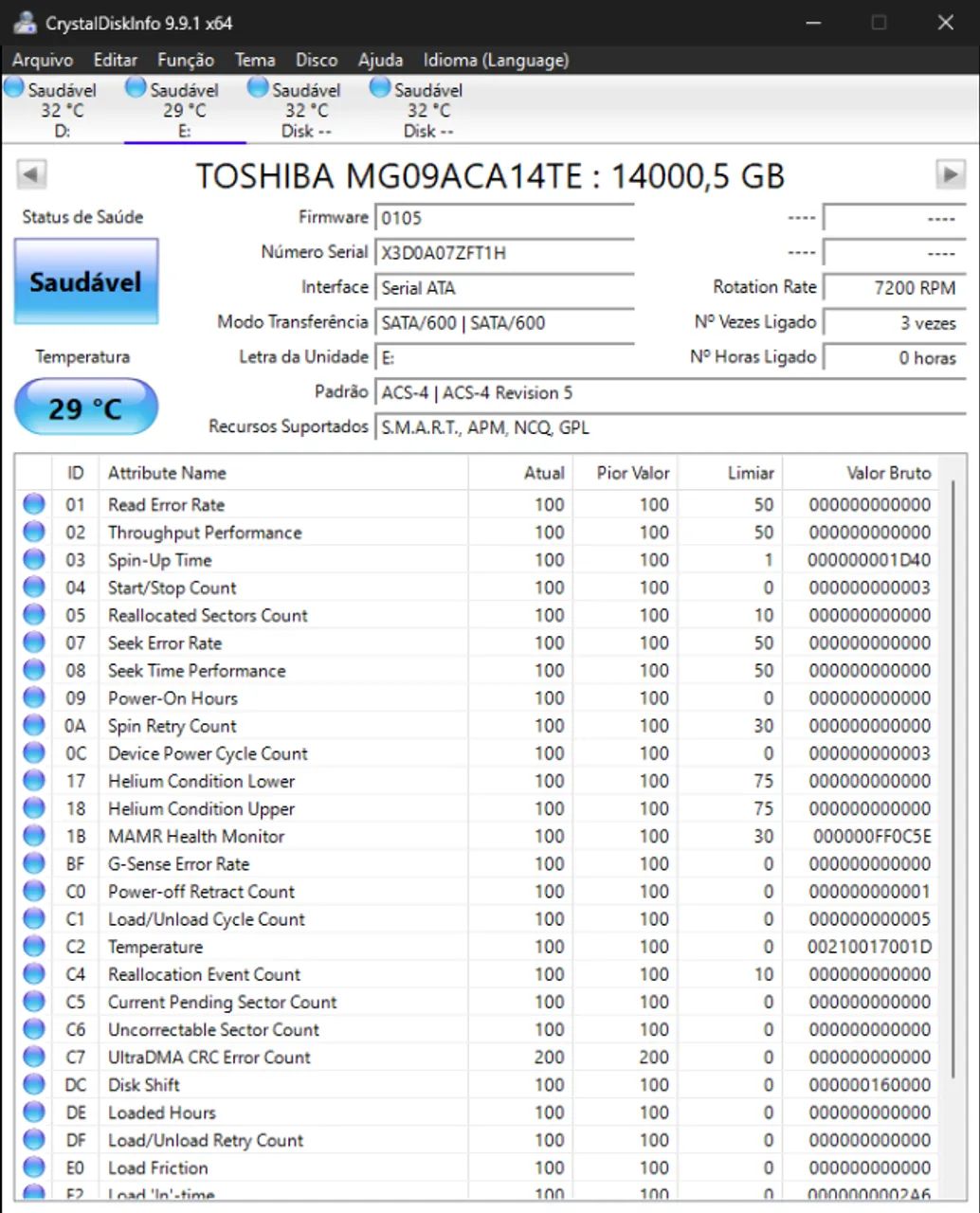Click status orb for Spin Retry Count

coord(34,725)
